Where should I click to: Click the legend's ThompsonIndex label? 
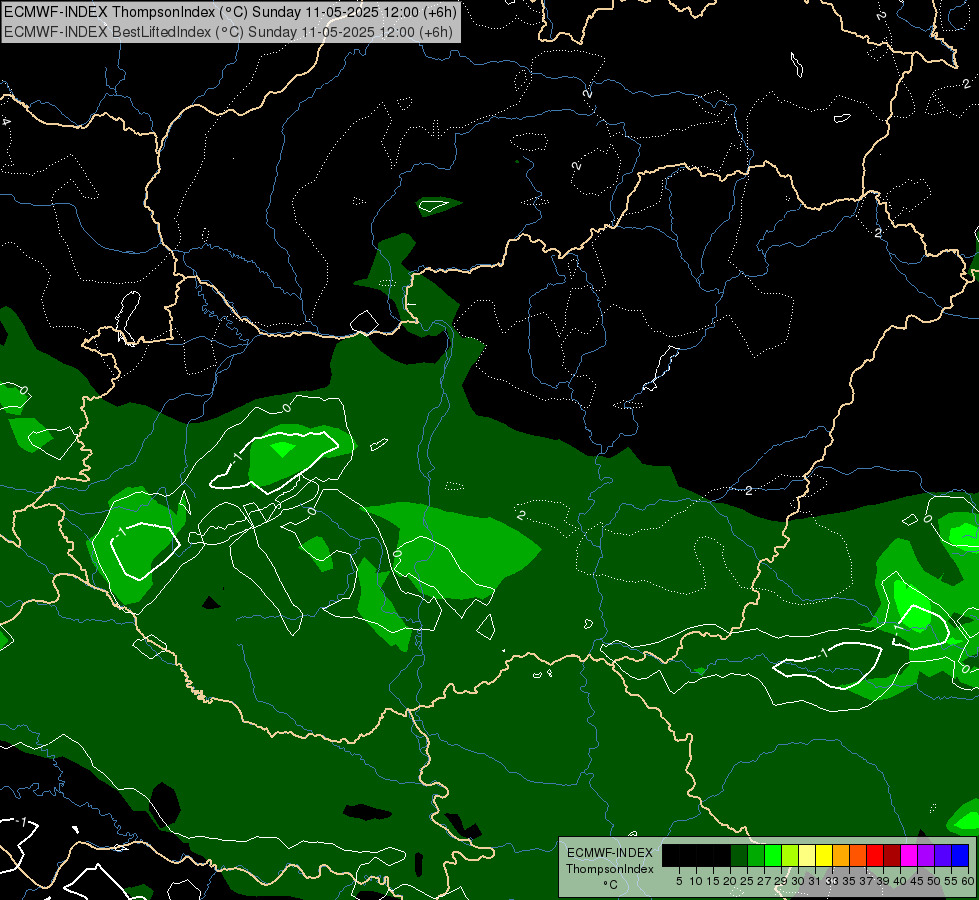click(610, 869)
